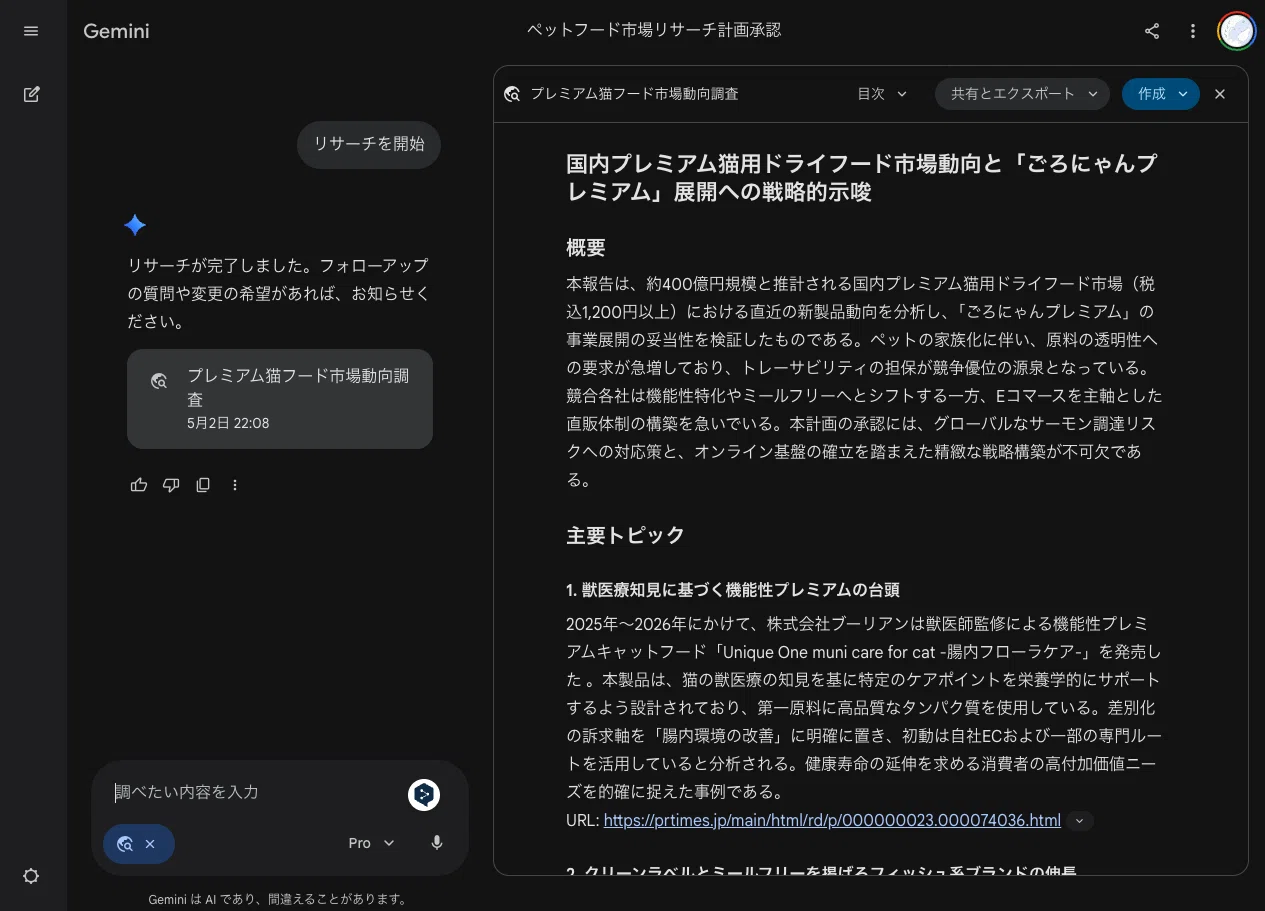Screen dimensions: 1265x911
Task: Click the share conversation icon
Action: click(1152, 31)
